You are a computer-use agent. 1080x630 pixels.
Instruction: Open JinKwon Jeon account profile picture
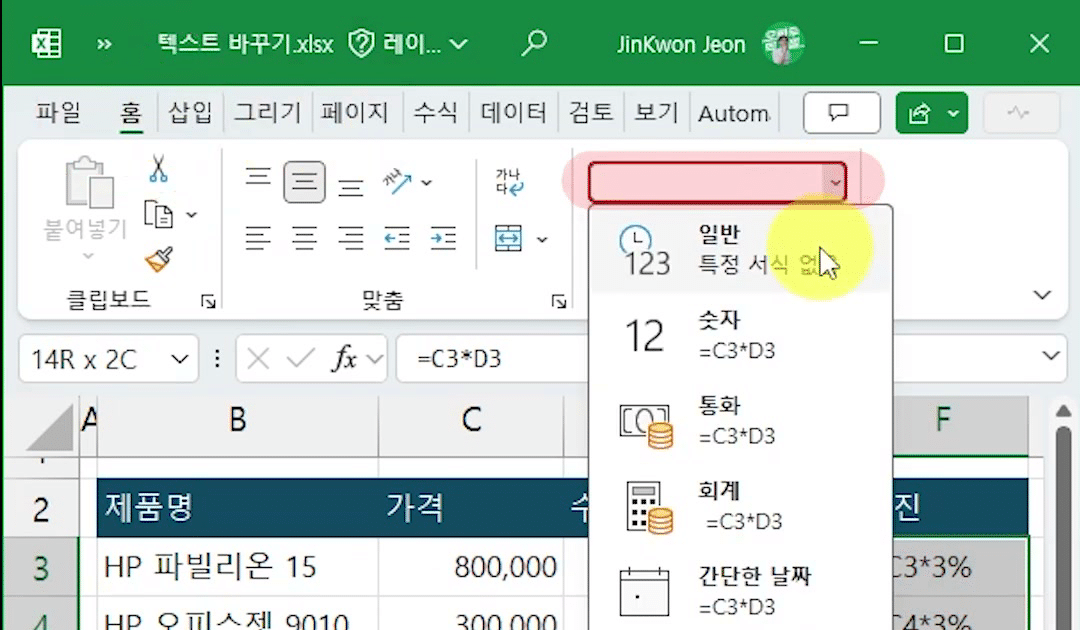click(x=781, y=44)
